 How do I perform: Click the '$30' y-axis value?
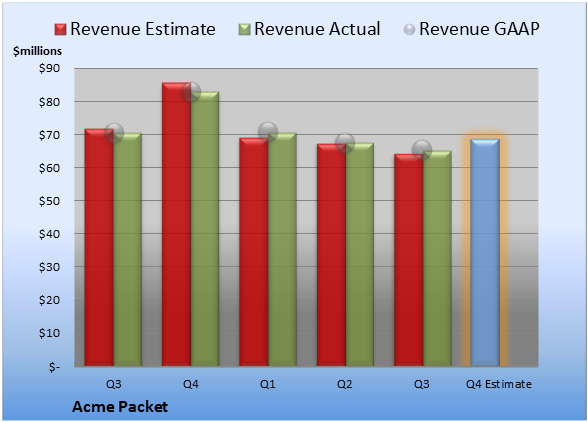pos(49,267)
